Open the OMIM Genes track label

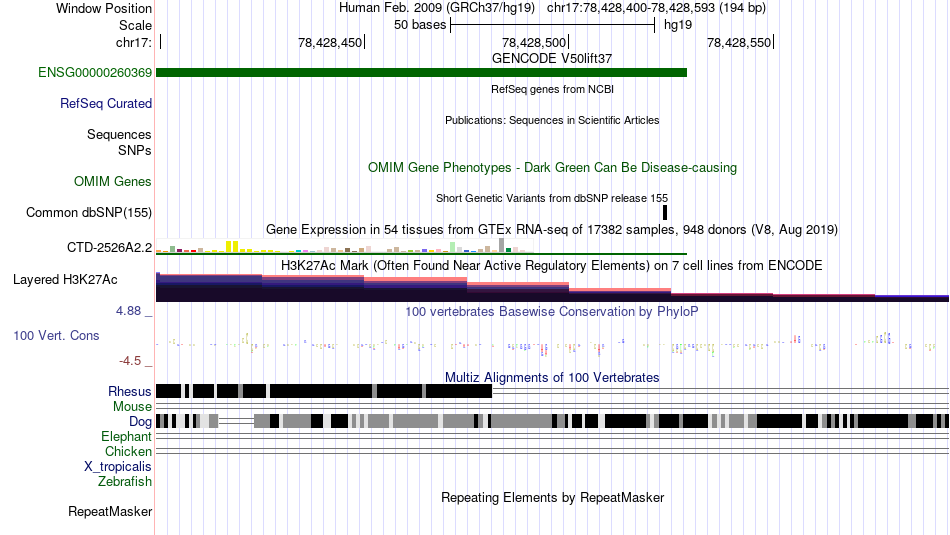coord(113,182)
